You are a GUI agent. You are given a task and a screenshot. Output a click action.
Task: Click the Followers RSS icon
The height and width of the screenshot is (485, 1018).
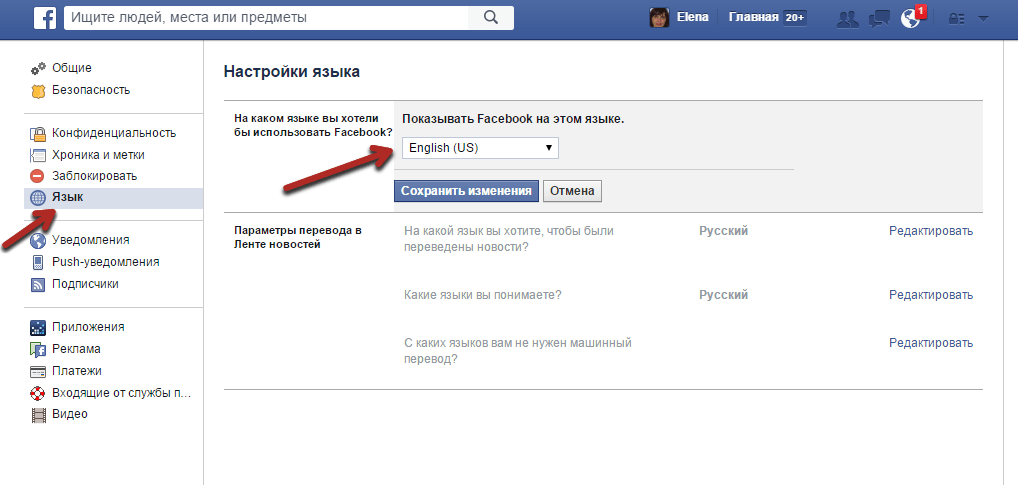(x=38, y=284)
